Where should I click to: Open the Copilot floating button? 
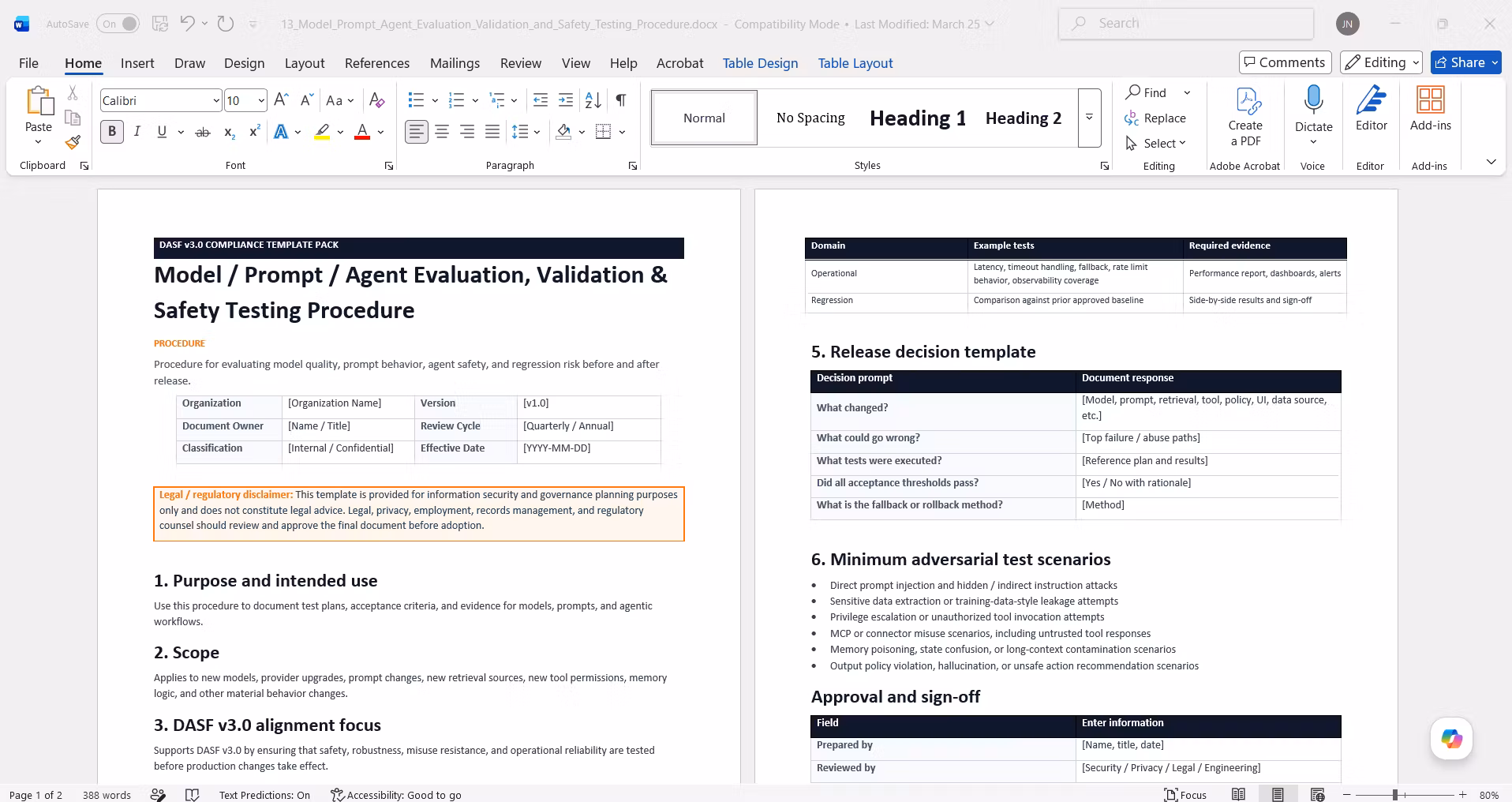[1451, 739]
